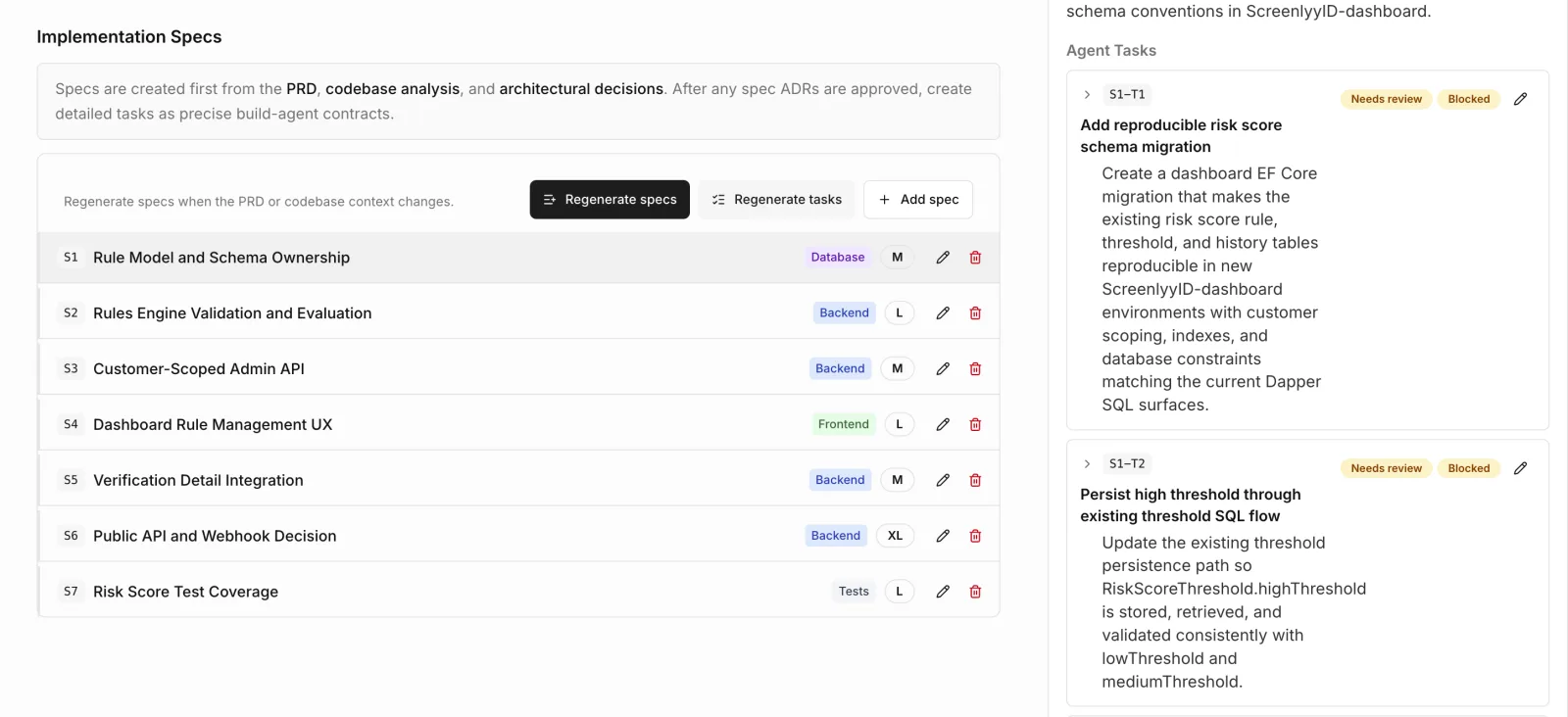Click Blocked badge on task S1-T2
This screenshot has width=1568, height=717.
(x=1468, y=468)
